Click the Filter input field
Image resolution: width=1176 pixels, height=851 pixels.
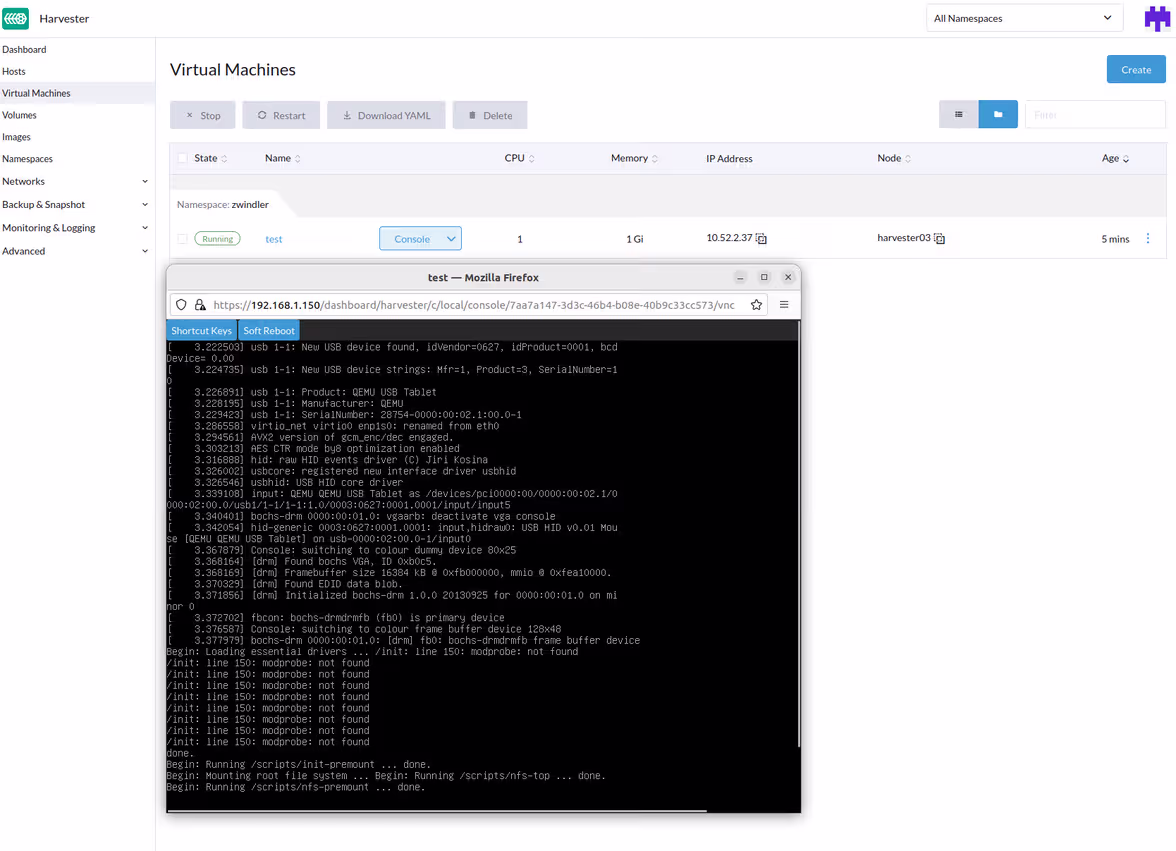tap(1094, 115)
